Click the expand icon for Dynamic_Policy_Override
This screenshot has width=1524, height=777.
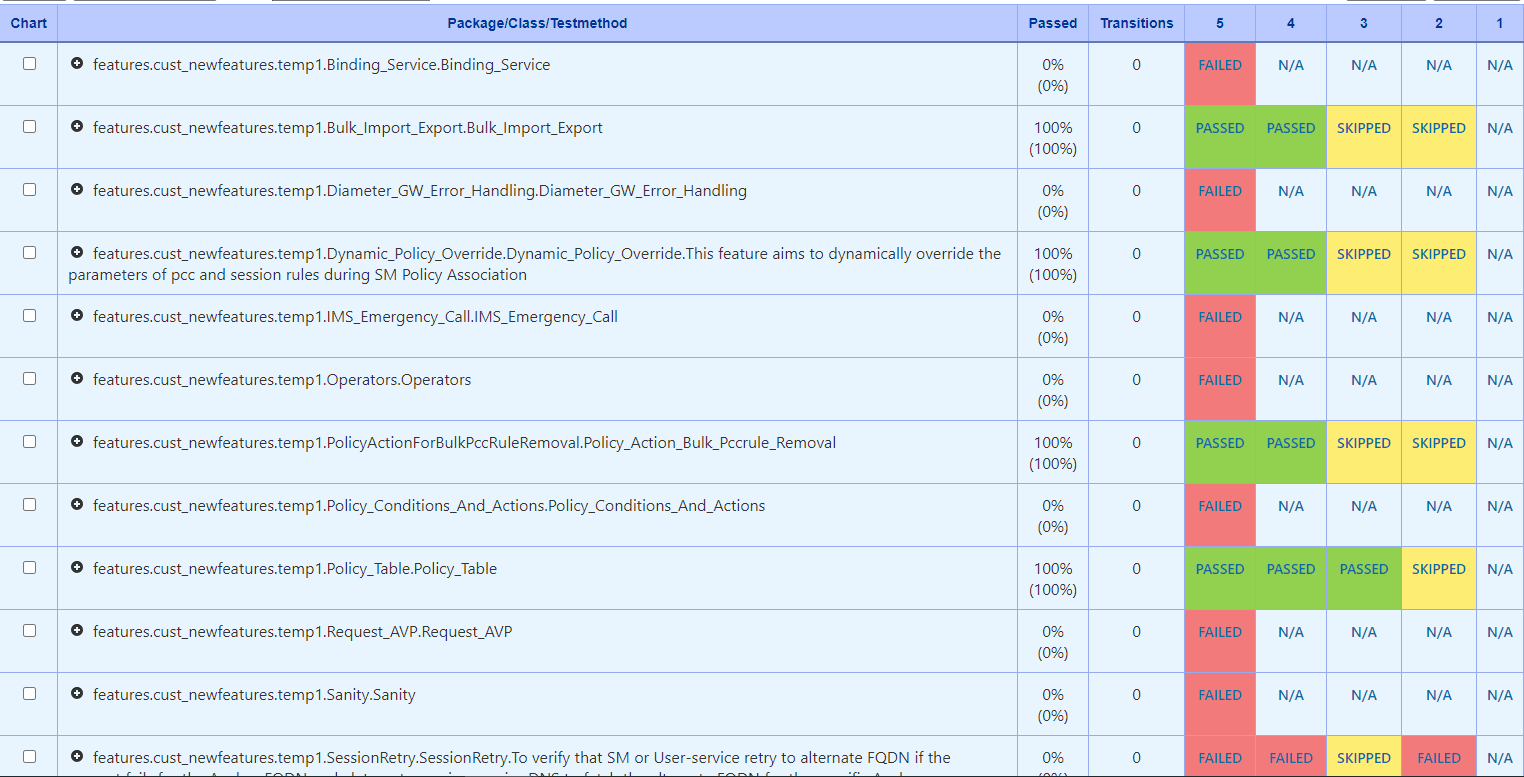(x=77, y=253)
